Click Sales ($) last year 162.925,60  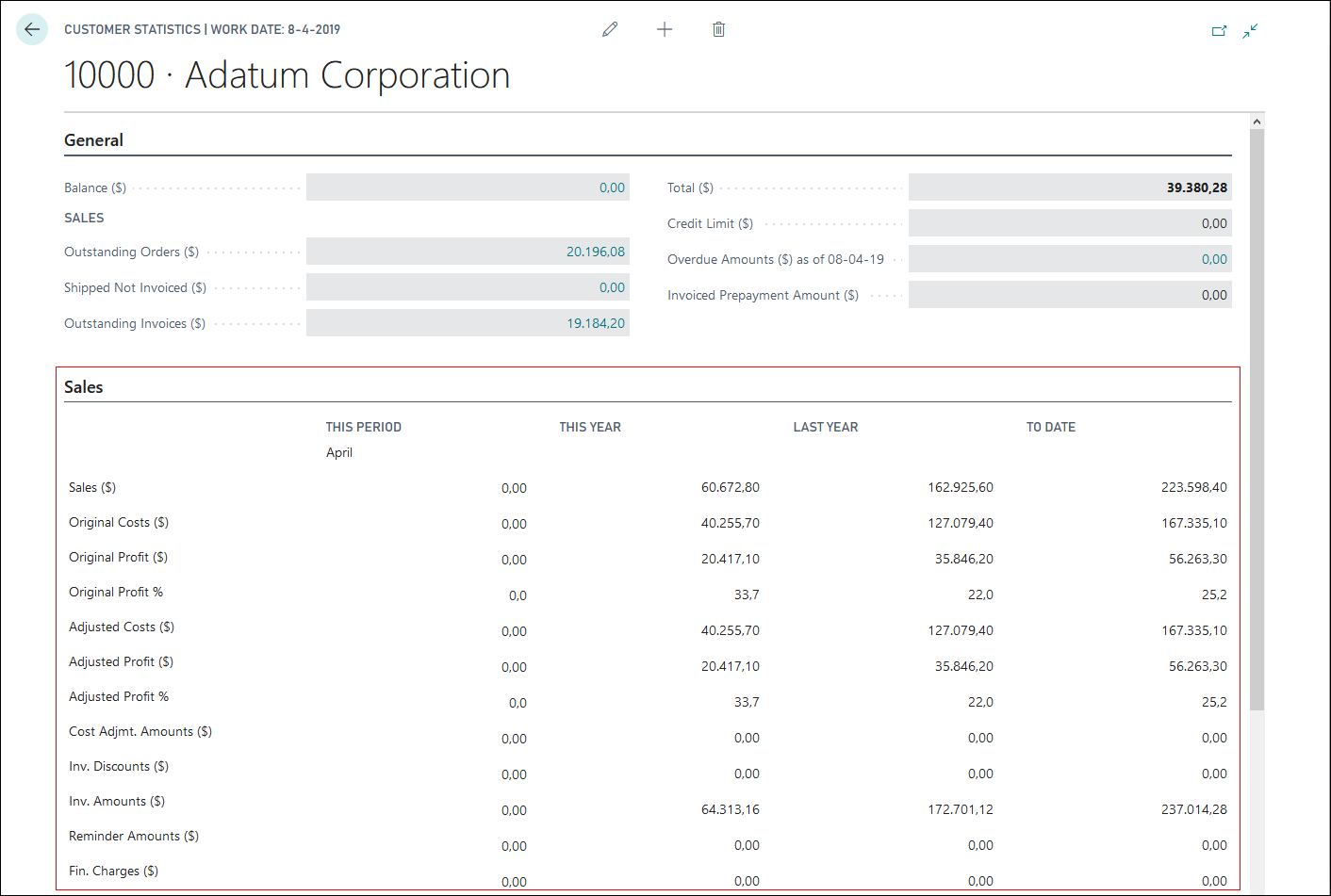[961, 487]
